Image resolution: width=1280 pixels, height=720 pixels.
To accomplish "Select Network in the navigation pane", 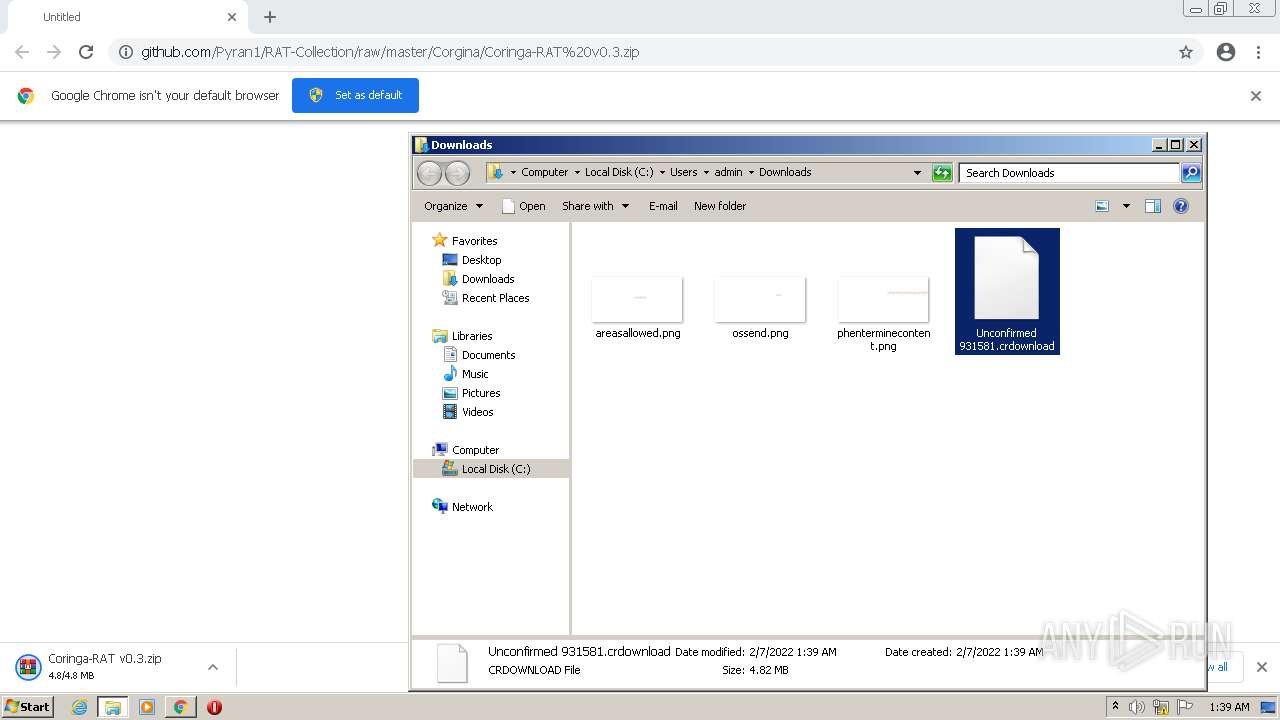I will 463,507.
